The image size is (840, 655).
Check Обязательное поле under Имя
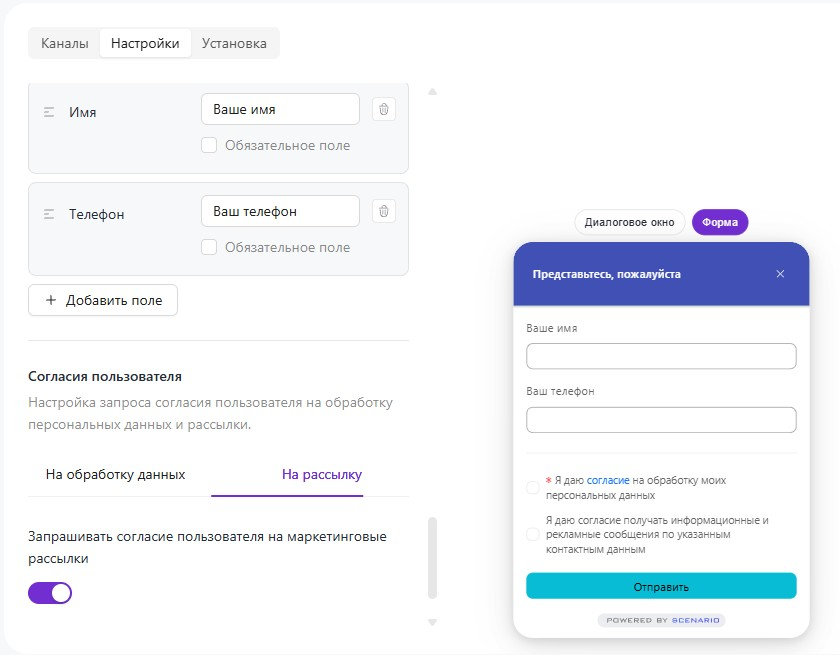209,145
